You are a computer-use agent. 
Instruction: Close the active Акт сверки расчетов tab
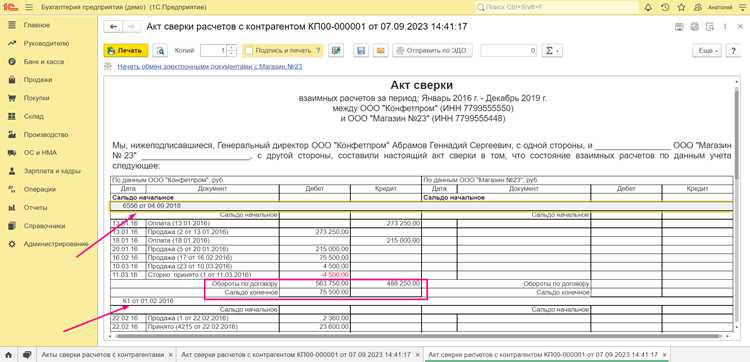coord(664,355)
